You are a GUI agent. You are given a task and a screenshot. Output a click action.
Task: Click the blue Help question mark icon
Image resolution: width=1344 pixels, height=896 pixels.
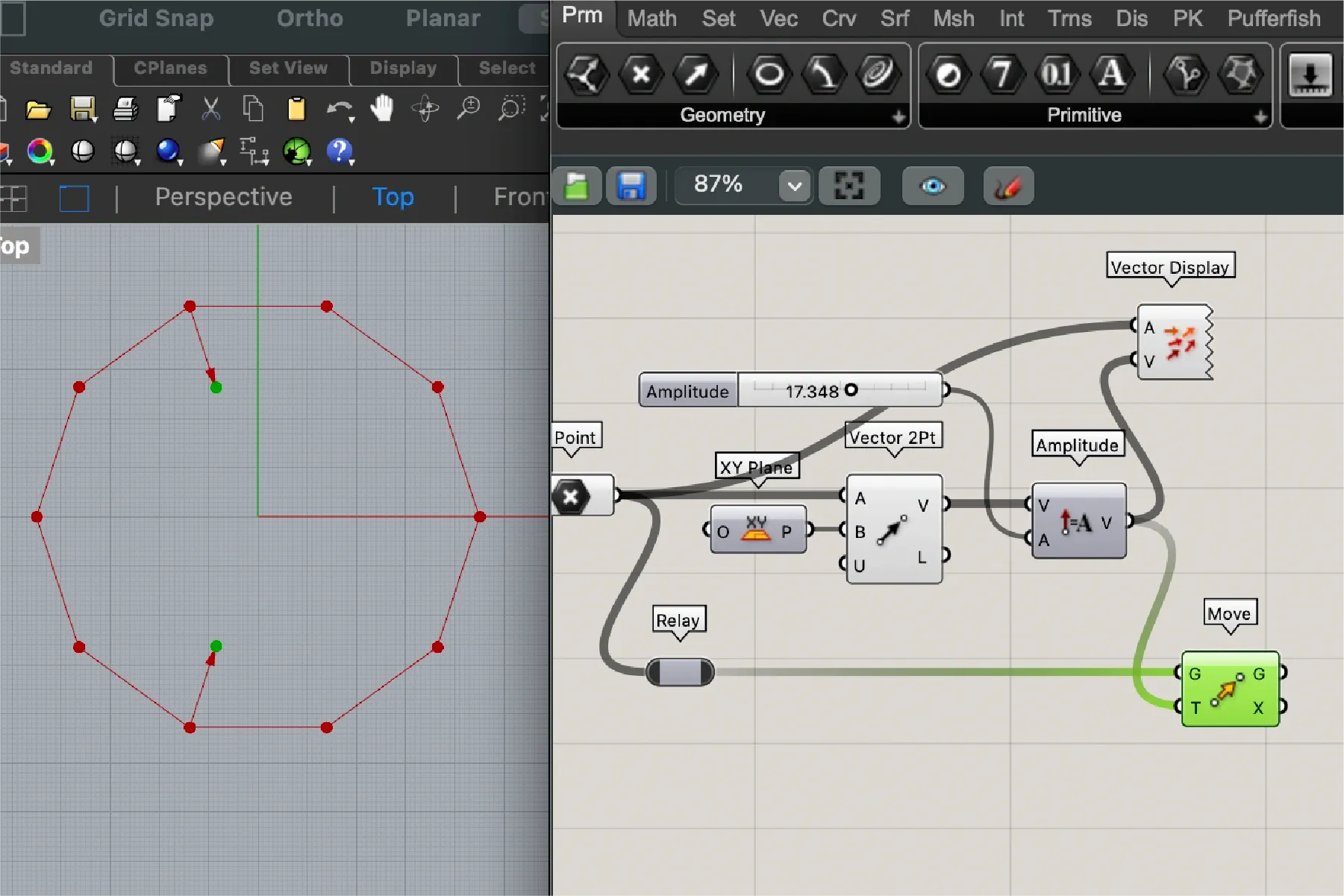coord(339,151)
